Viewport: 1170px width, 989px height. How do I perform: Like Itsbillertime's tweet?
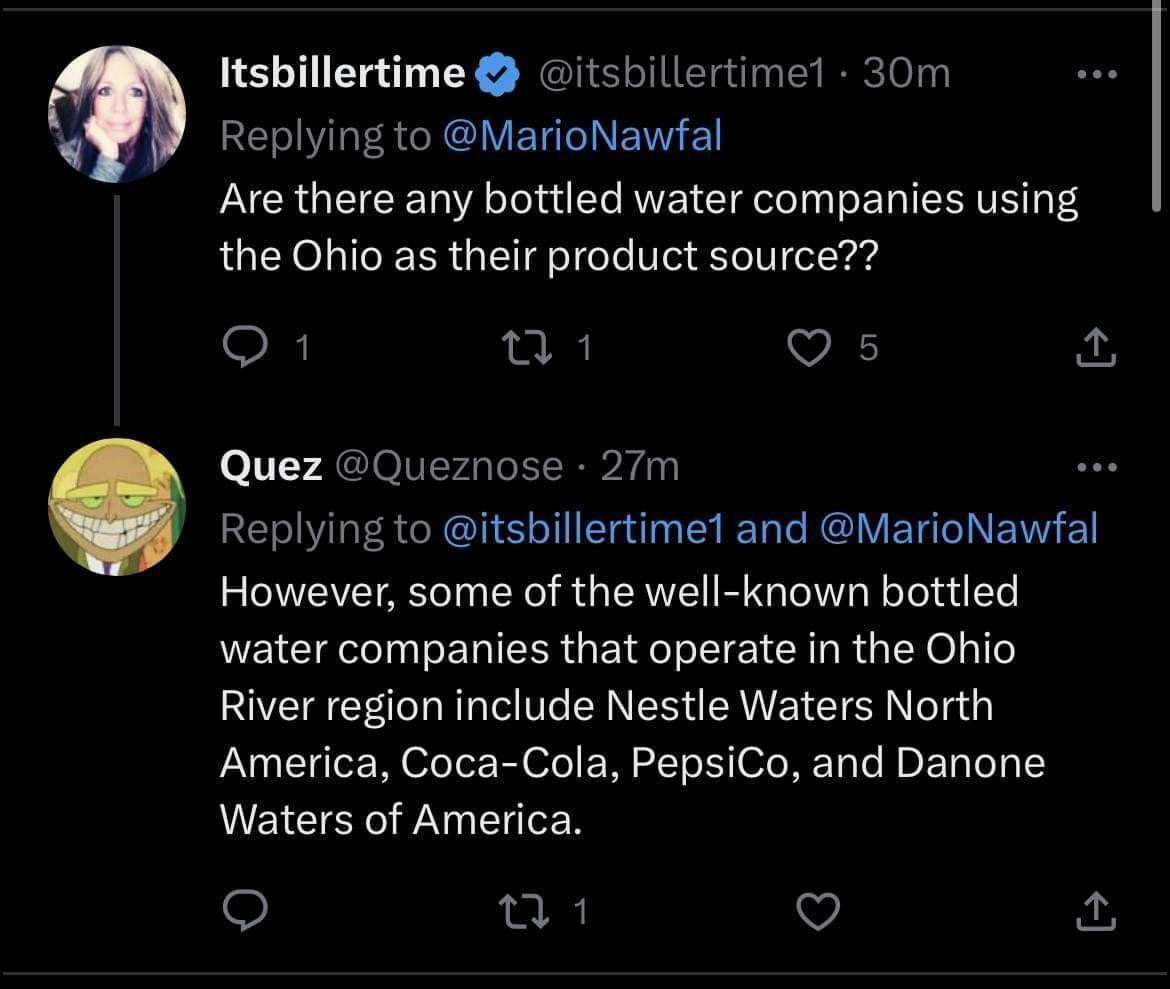[x=808, y=347]
